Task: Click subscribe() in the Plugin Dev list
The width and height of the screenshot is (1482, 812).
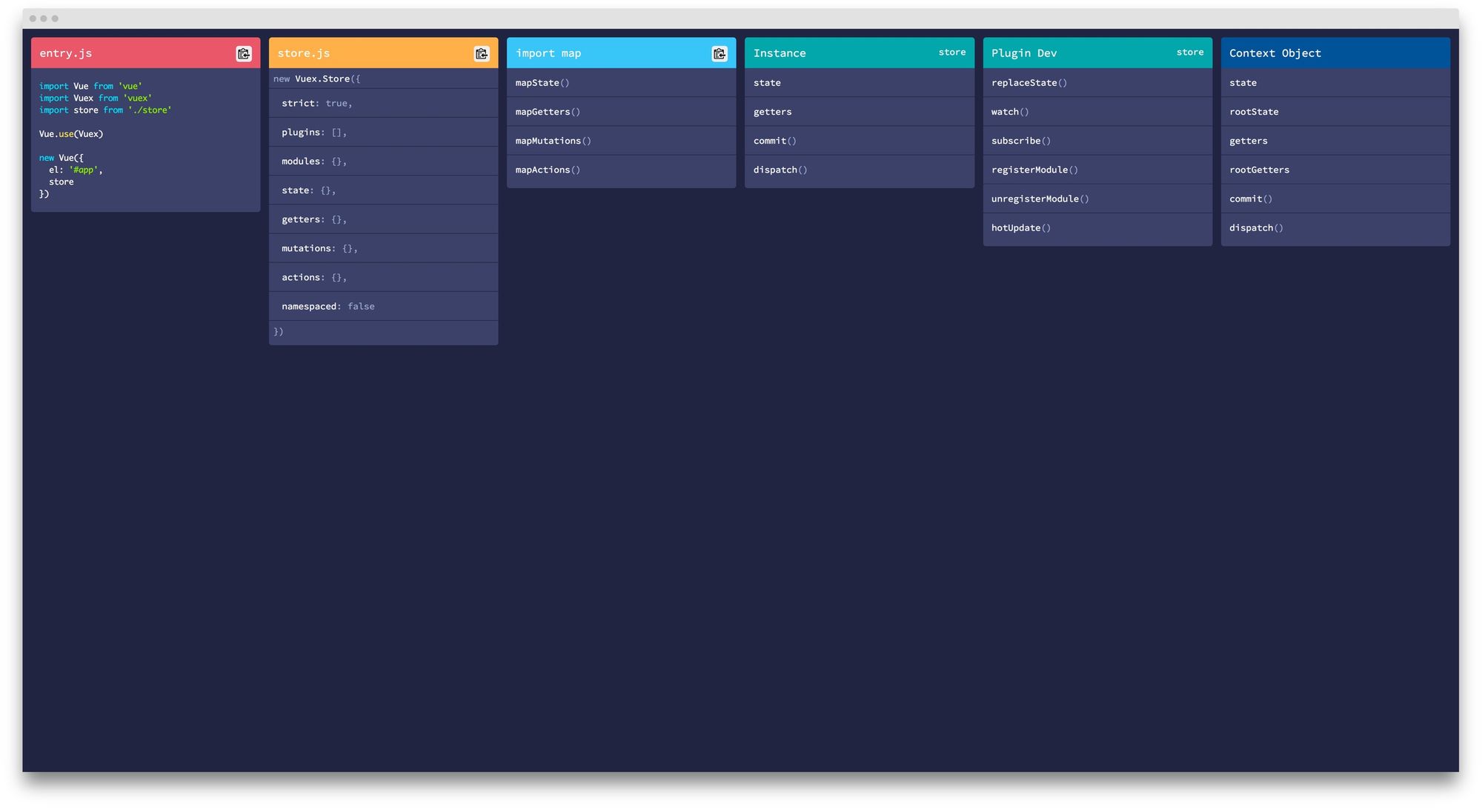Action: (x=1021, y=140)
